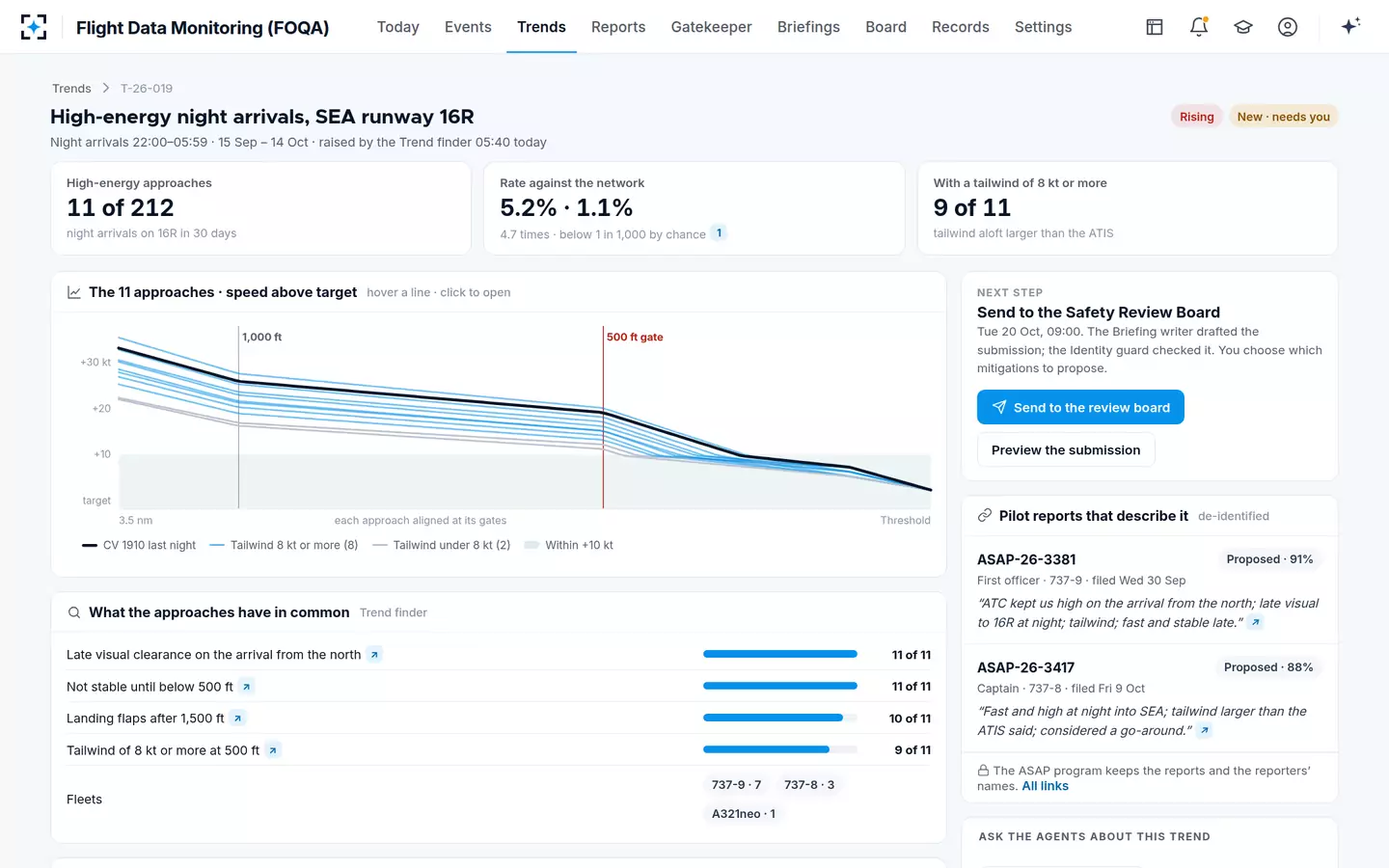This screenshot has width=1389, height=868.
Task: Click the FOQA app logo icon
Action: (34, 27)
